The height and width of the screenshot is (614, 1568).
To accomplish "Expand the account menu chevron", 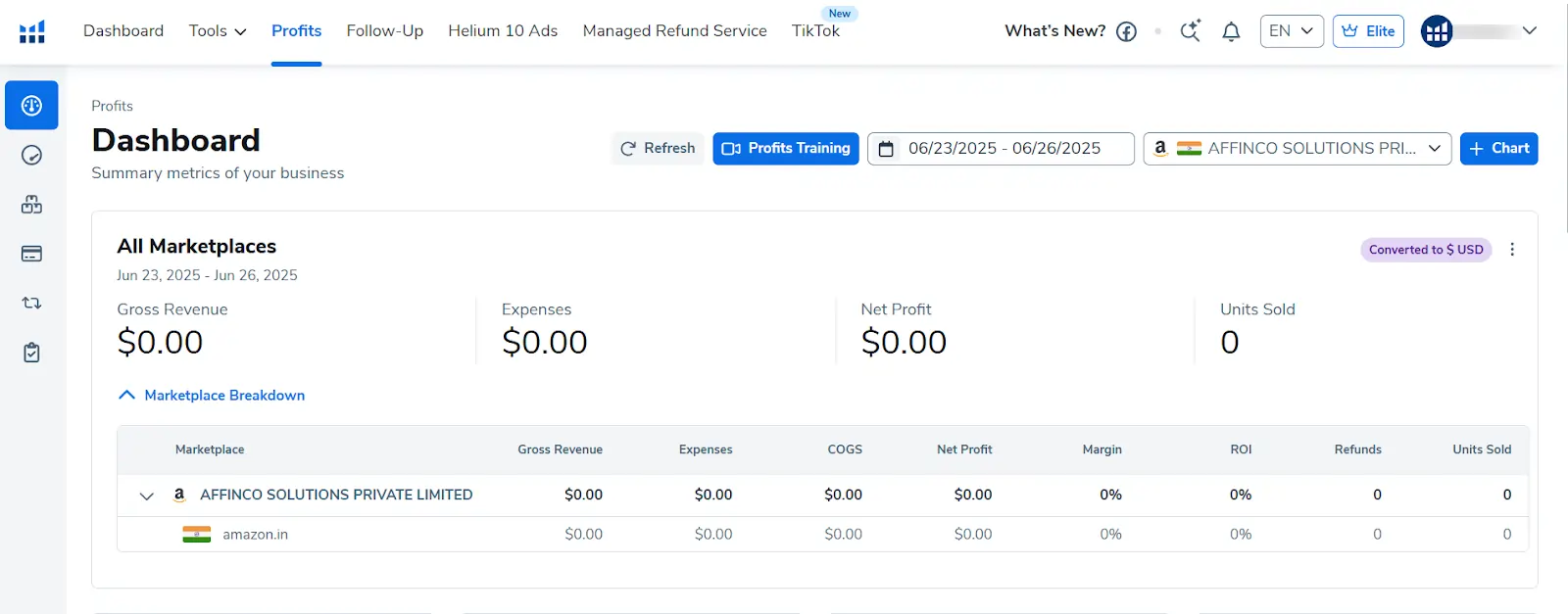I will (x=1529, y=31).
